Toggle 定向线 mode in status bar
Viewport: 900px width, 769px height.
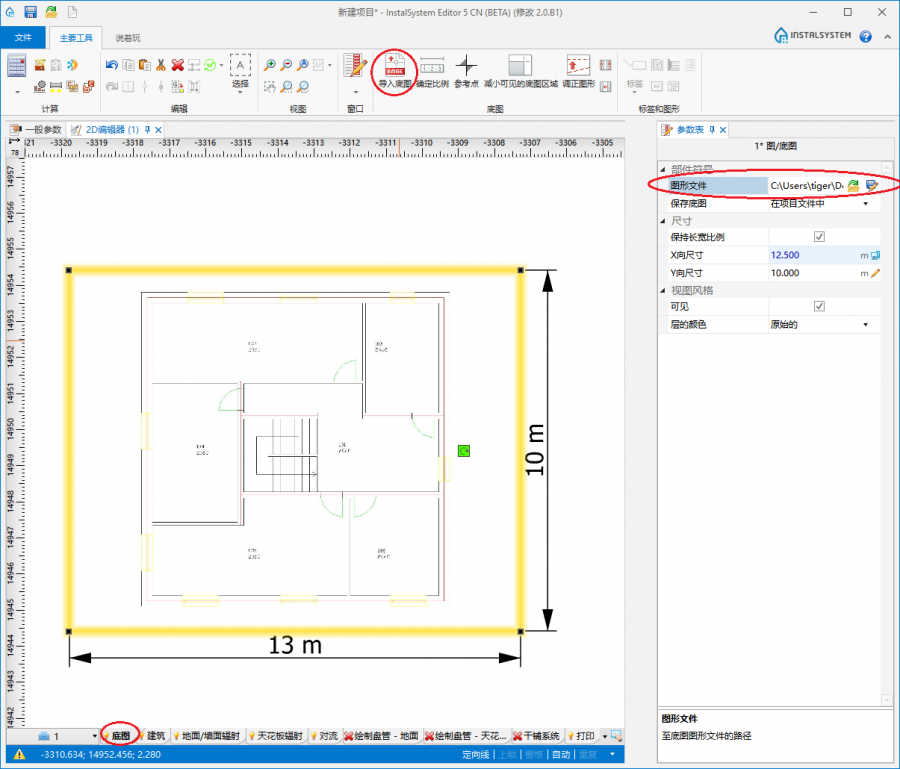(x=476, y=754)
